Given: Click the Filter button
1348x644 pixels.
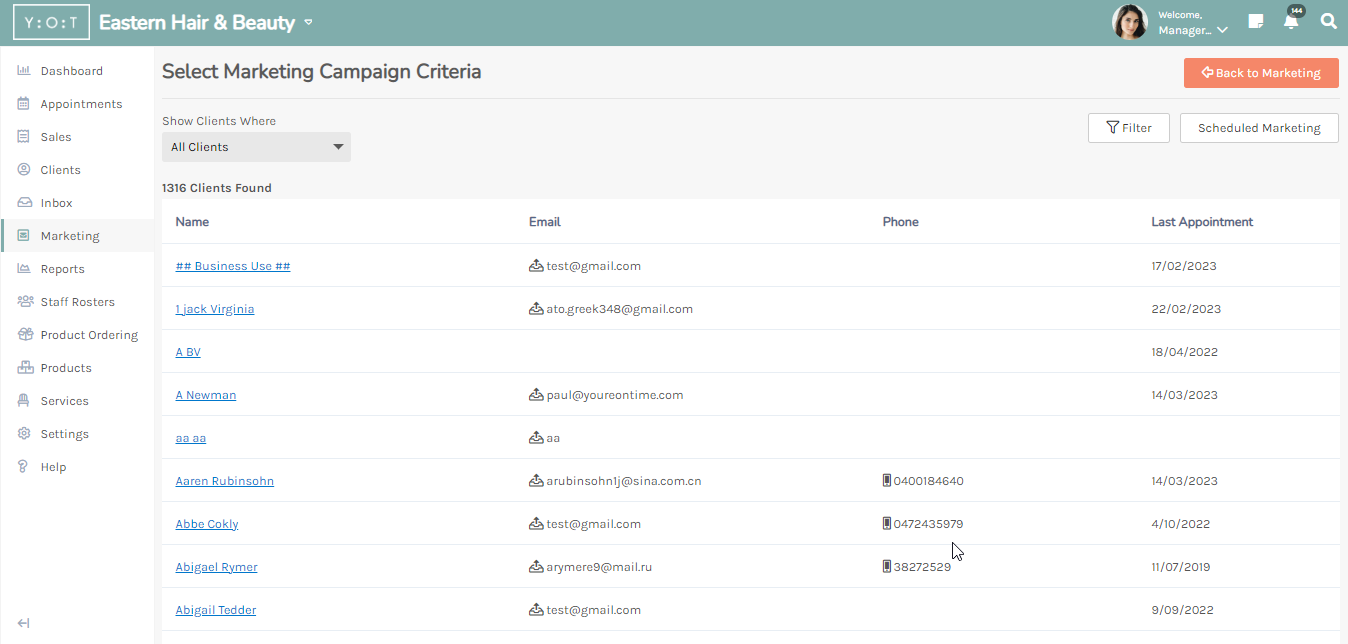Looking at the screenshot, I should point(1129,128).
